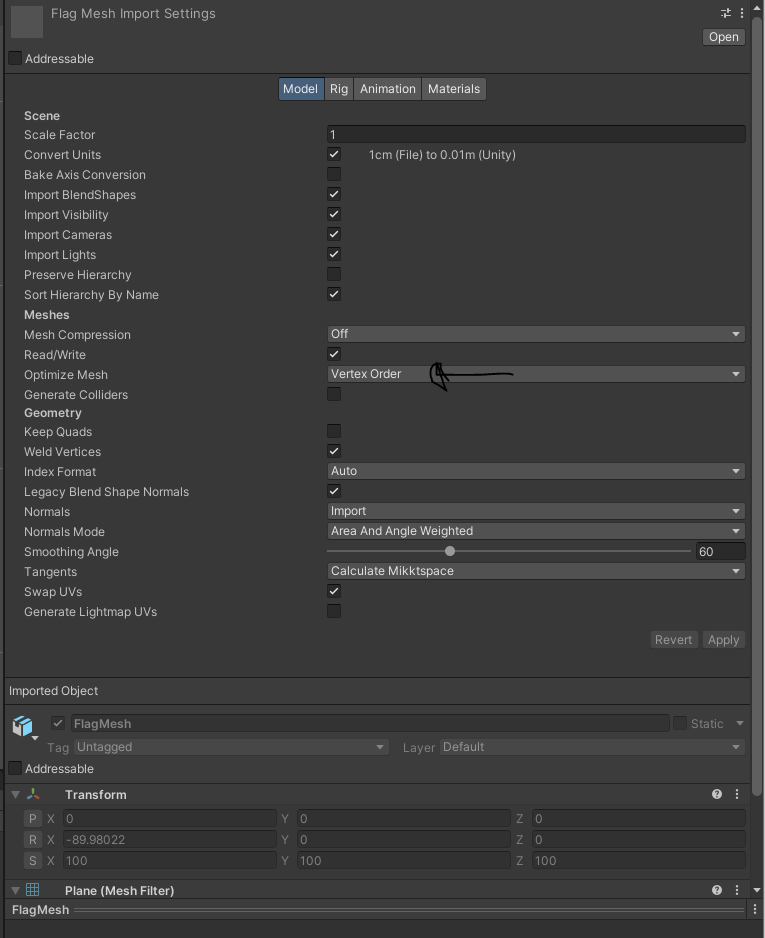Open the Mesh Compression dropdown
The image size is (765, 938).
click(x=536, y=334)
